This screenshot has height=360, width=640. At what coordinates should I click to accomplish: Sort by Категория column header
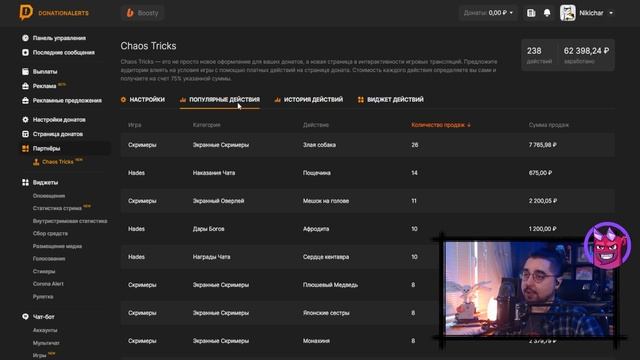[207, 125]
